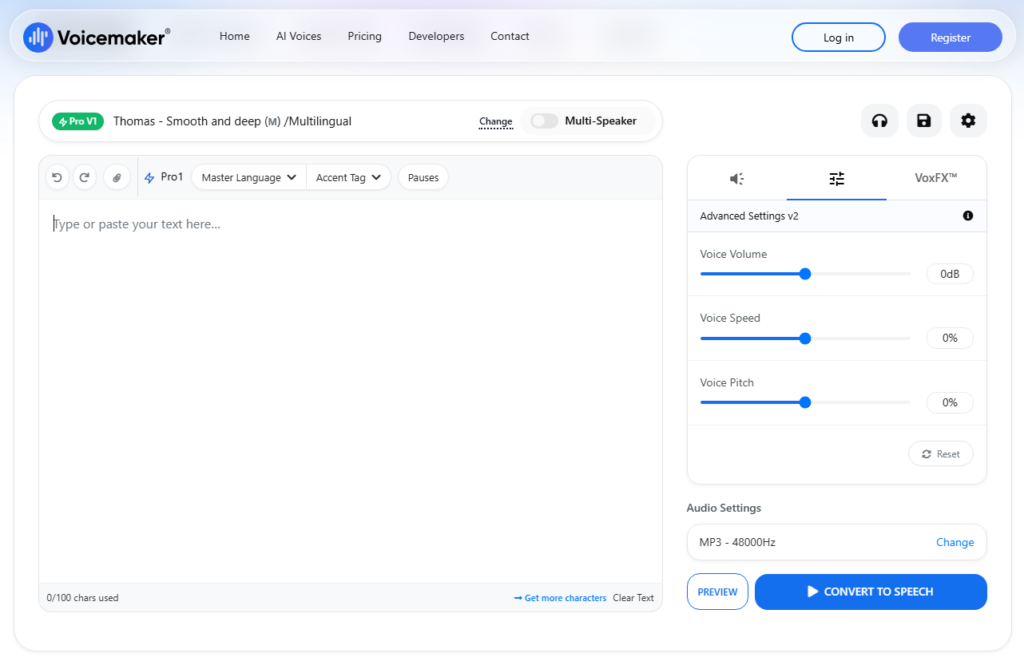Screen dimensions: 1024x665
Task: Expand the Accent Tag dropdown
Action: pyautogui.click(x=348, y=178)
